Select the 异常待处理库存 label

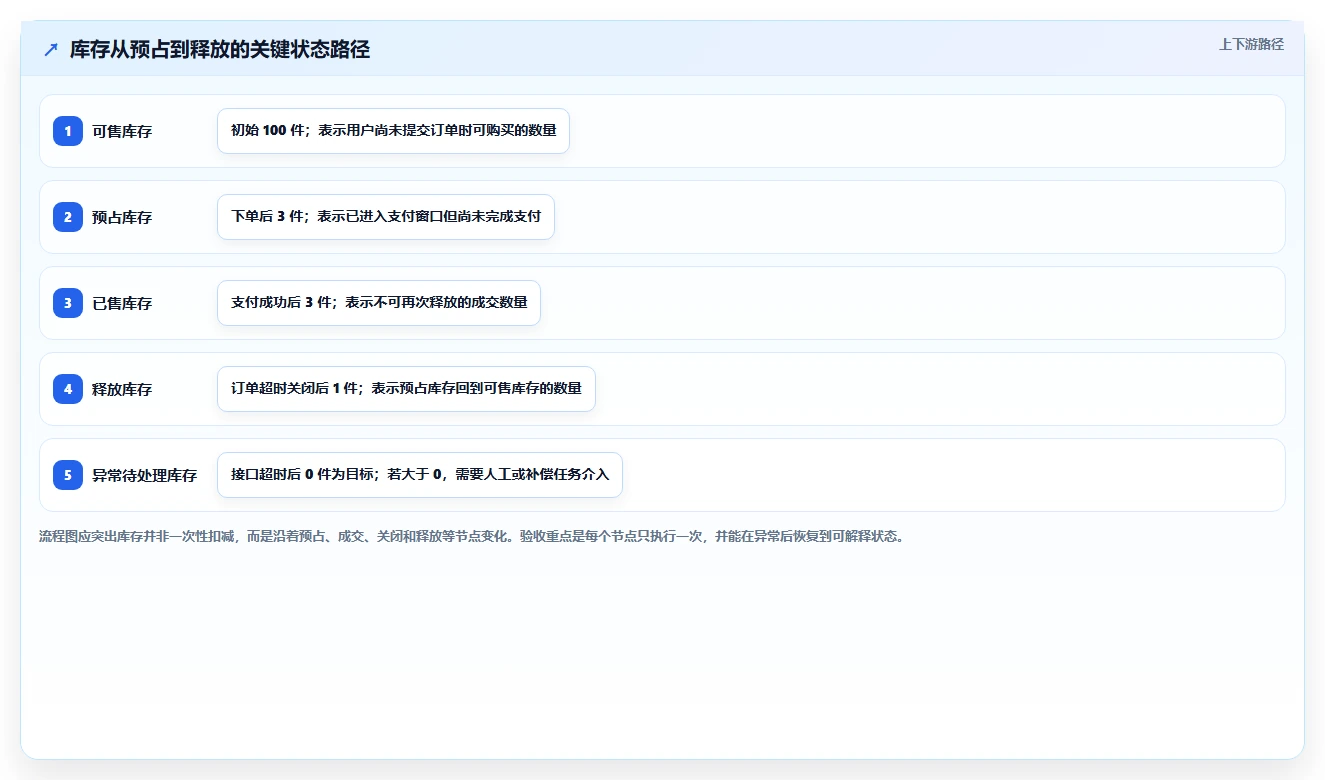(145, 475)
